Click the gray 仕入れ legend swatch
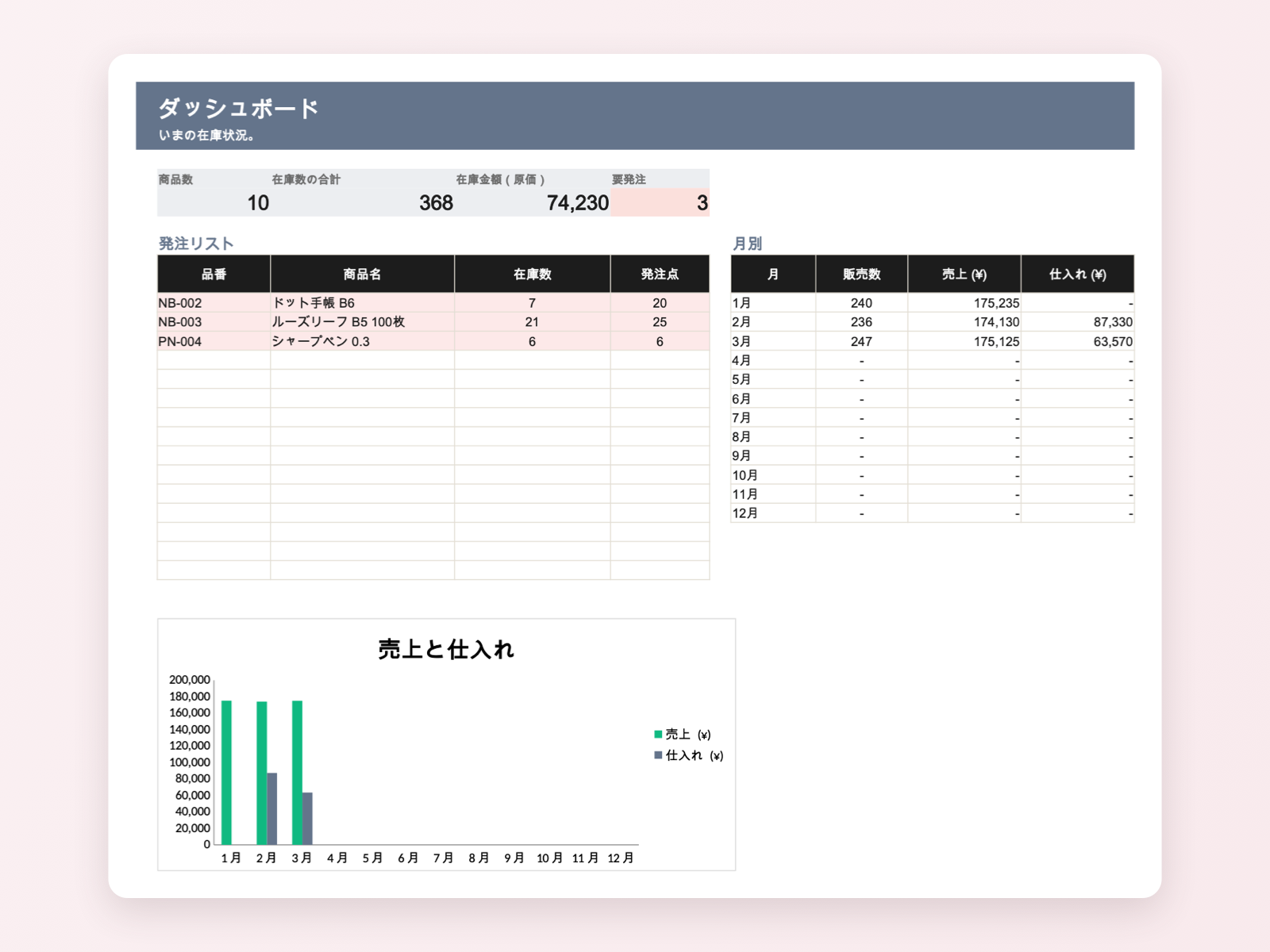The width and height of the screenshot is (1270, 952). pos(658,755)
